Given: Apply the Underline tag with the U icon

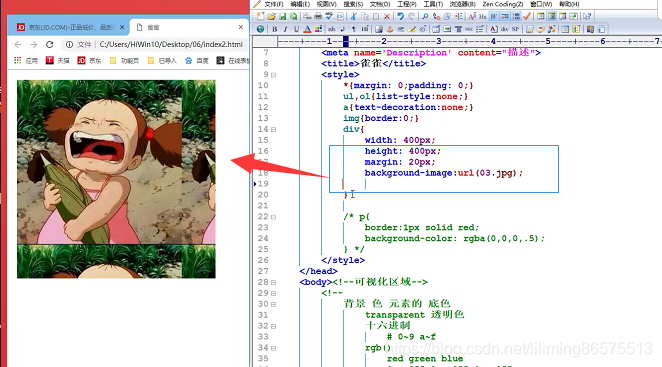Looking at the screenshot, I should (x=296, y=29).
